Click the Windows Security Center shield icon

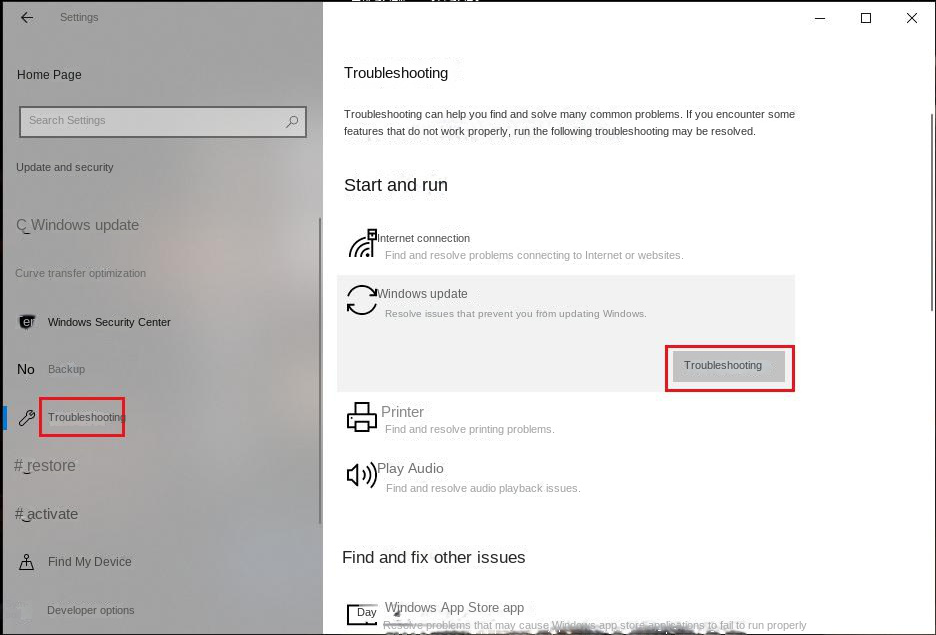pos(27,322)
